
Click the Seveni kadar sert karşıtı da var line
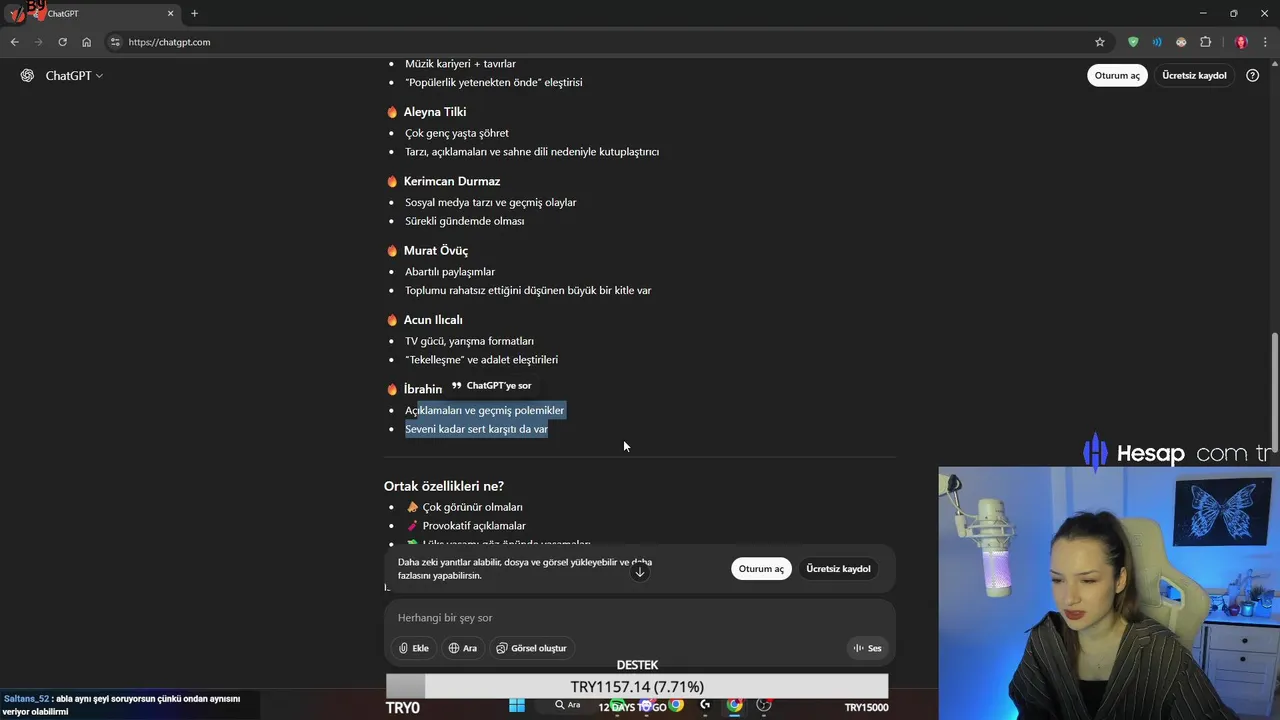point(476,429)
